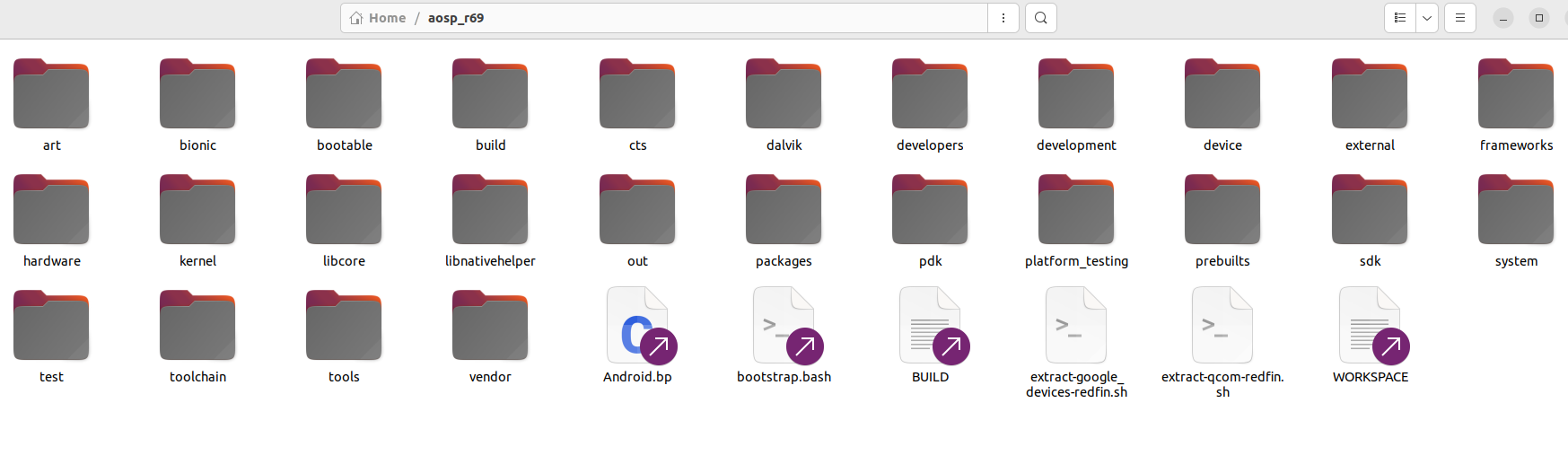The width and height of the screenshot is (1568, 464).
Task: Go to Home in the path bar
Action: pos(378,18)
